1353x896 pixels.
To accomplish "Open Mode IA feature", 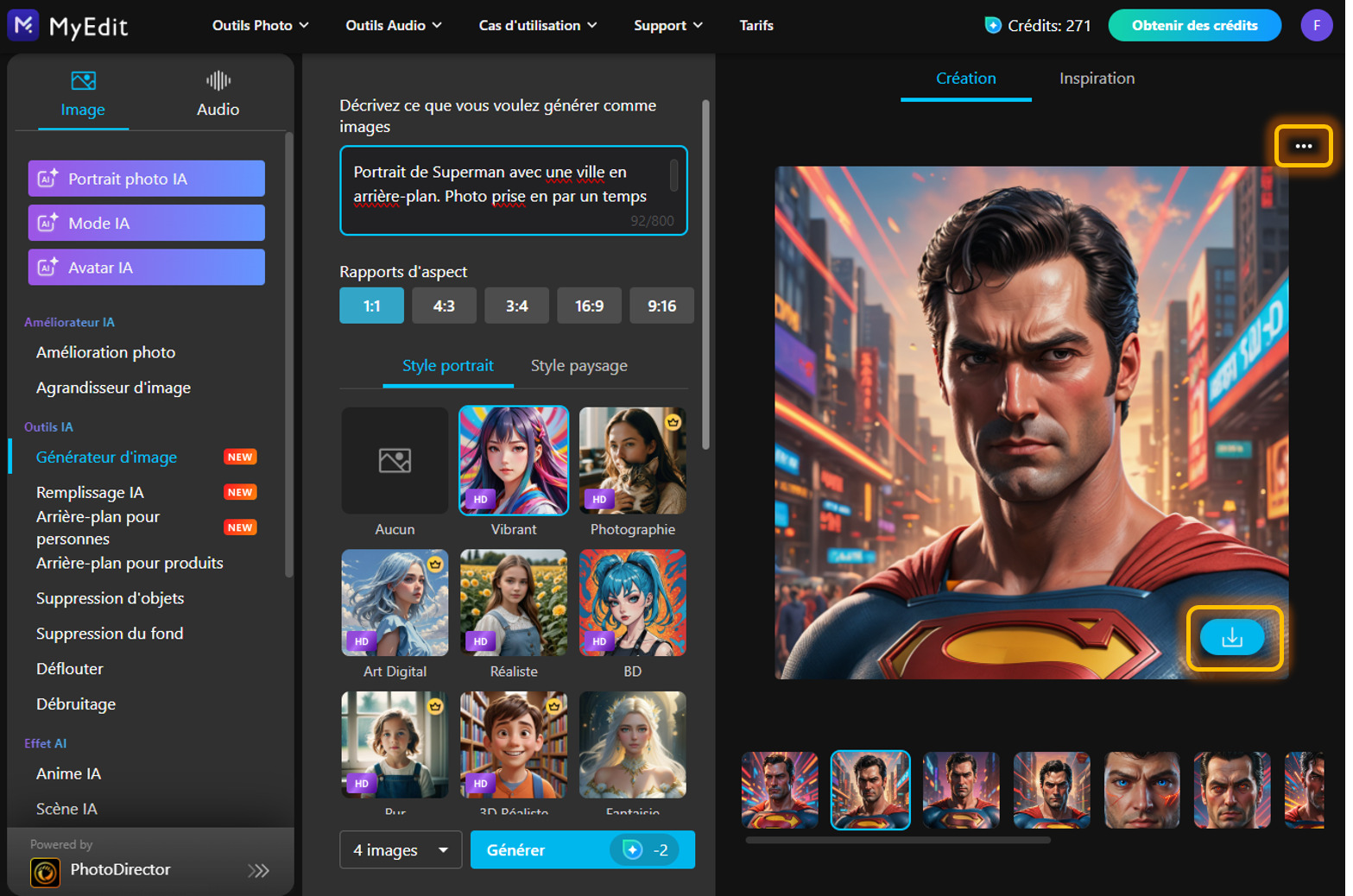I will (x=146, y=223).
